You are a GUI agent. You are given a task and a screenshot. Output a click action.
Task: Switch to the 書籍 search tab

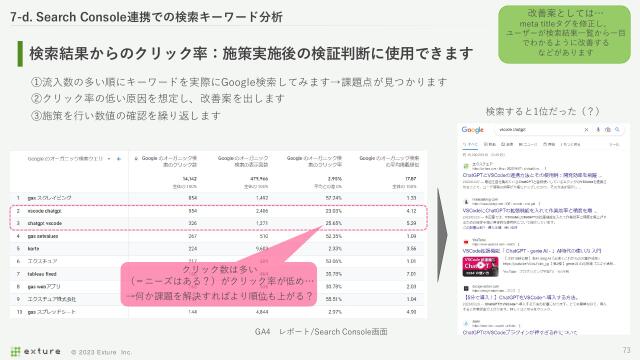tap(549, 144)
